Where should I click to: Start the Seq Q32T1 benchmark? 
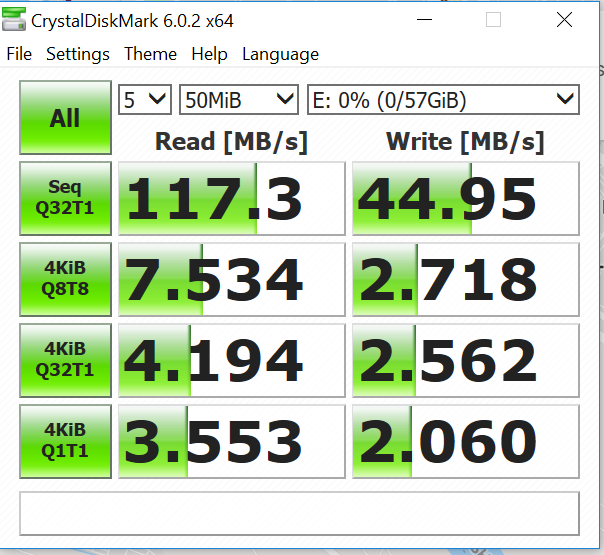click(x=65, y=198)
